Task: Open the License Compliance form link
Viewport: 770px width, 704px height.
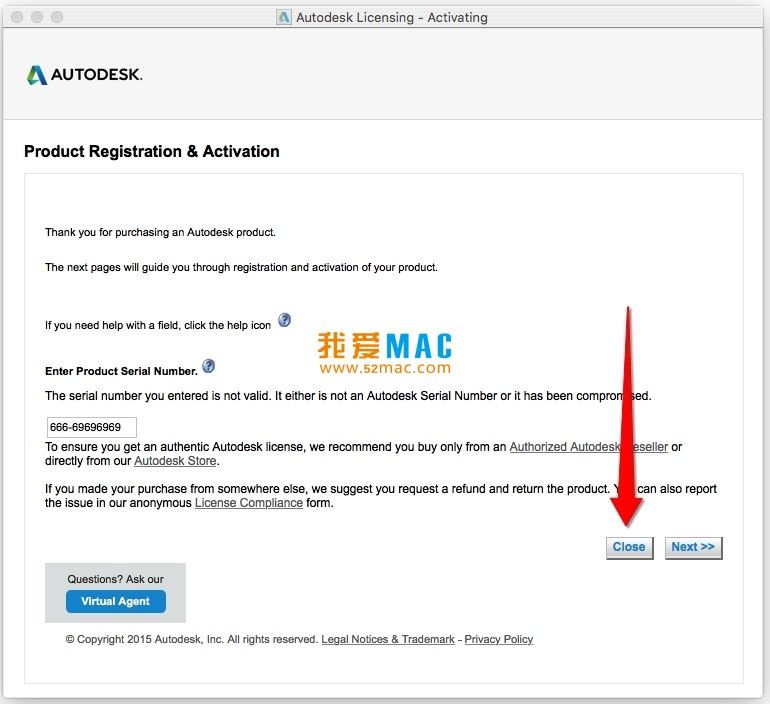Action: [x=249, y=503]
